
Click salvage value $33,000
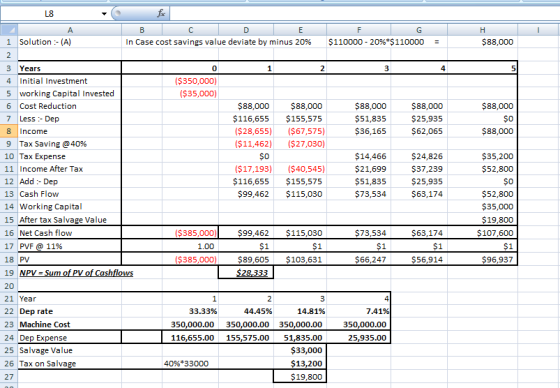306,350
